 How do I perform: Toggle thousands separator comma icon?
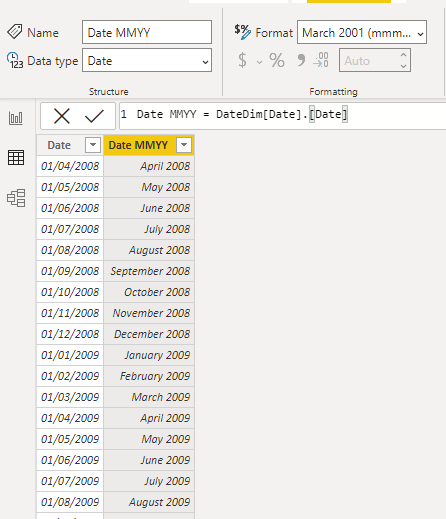[x=301, y=60]
